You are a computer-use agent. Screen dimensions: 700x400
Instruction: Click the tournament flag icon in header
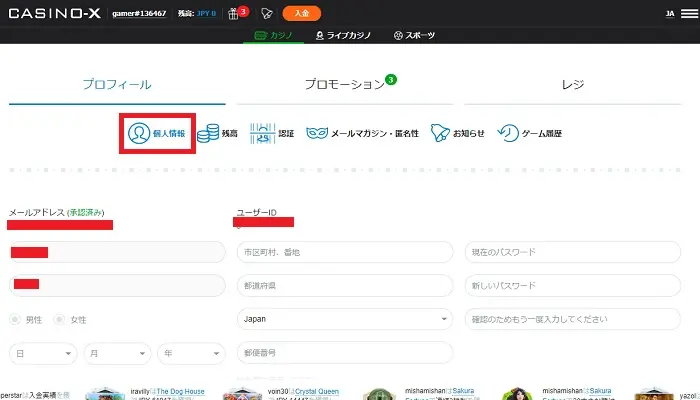[266, 14]
